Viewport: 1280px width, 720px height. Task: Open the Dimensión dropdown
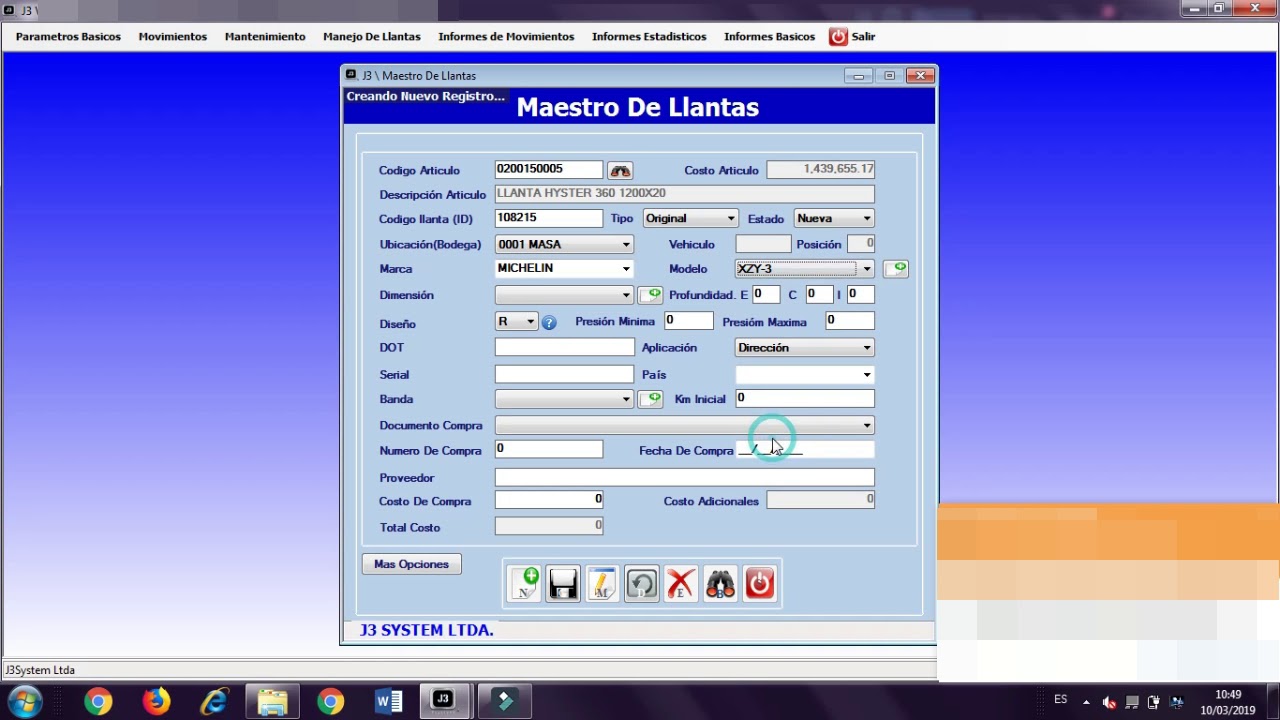[x=626, y=295]
